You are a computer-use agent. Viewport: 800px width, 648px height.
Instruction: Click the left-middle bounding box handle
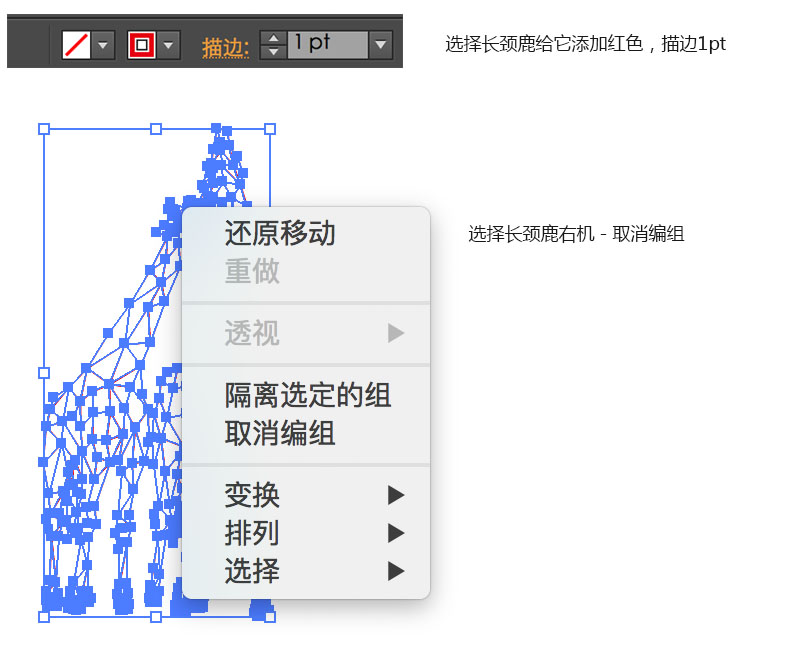point(44,373)
